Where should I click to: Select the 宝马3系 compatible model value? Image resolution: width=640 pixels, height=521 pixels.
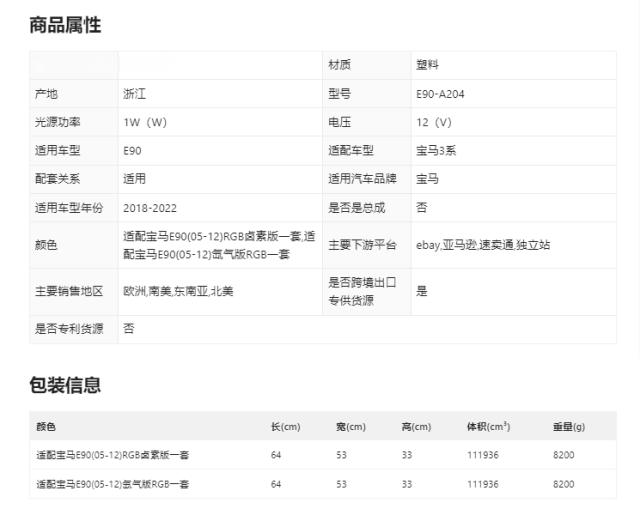coord(436,151)
